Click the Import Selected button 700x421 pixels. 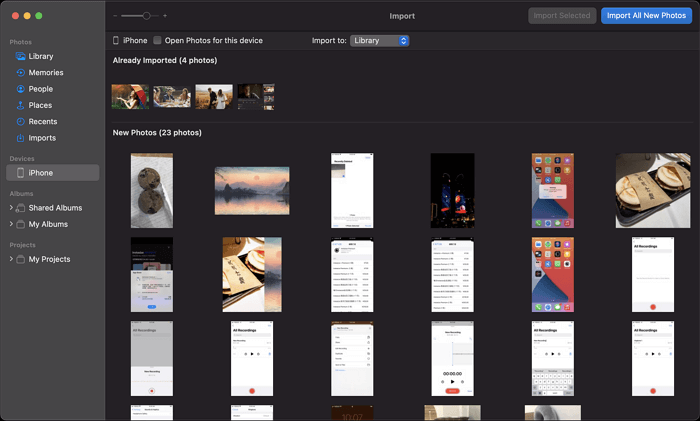pos(562,16)
